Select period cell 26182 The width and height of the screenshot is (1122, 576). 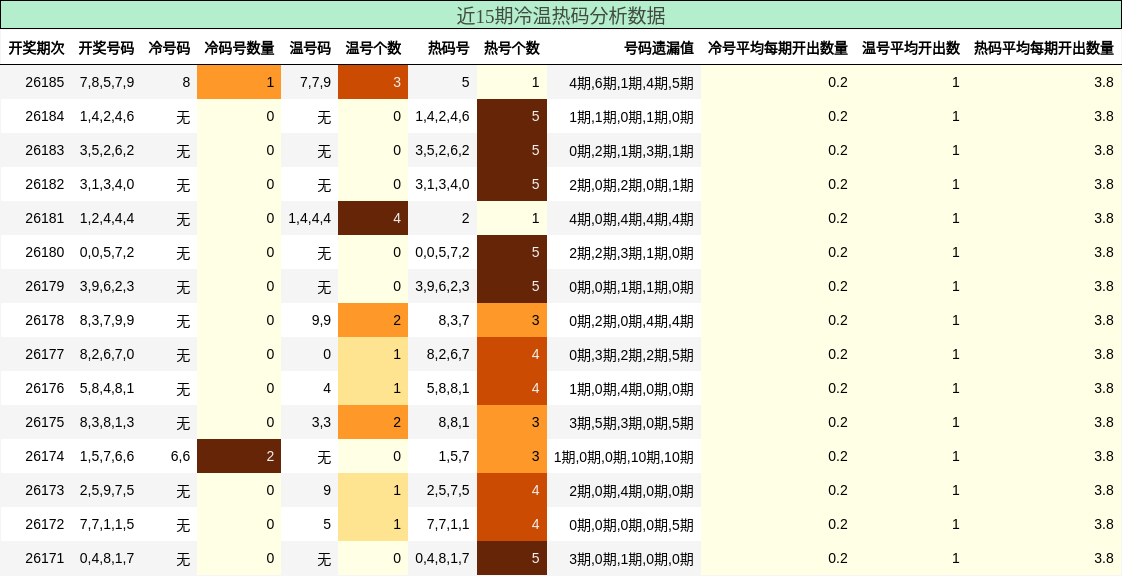44,184
